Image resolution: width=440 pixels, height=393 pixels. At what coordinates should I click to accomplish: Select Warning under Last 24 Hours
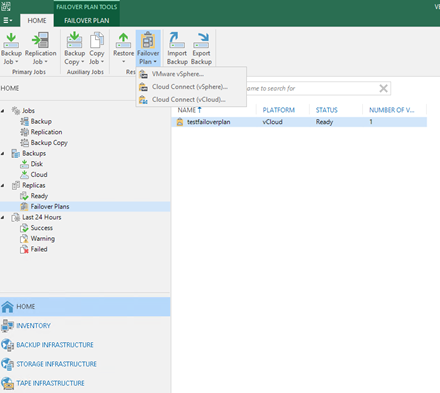click(x=43, y=239)
